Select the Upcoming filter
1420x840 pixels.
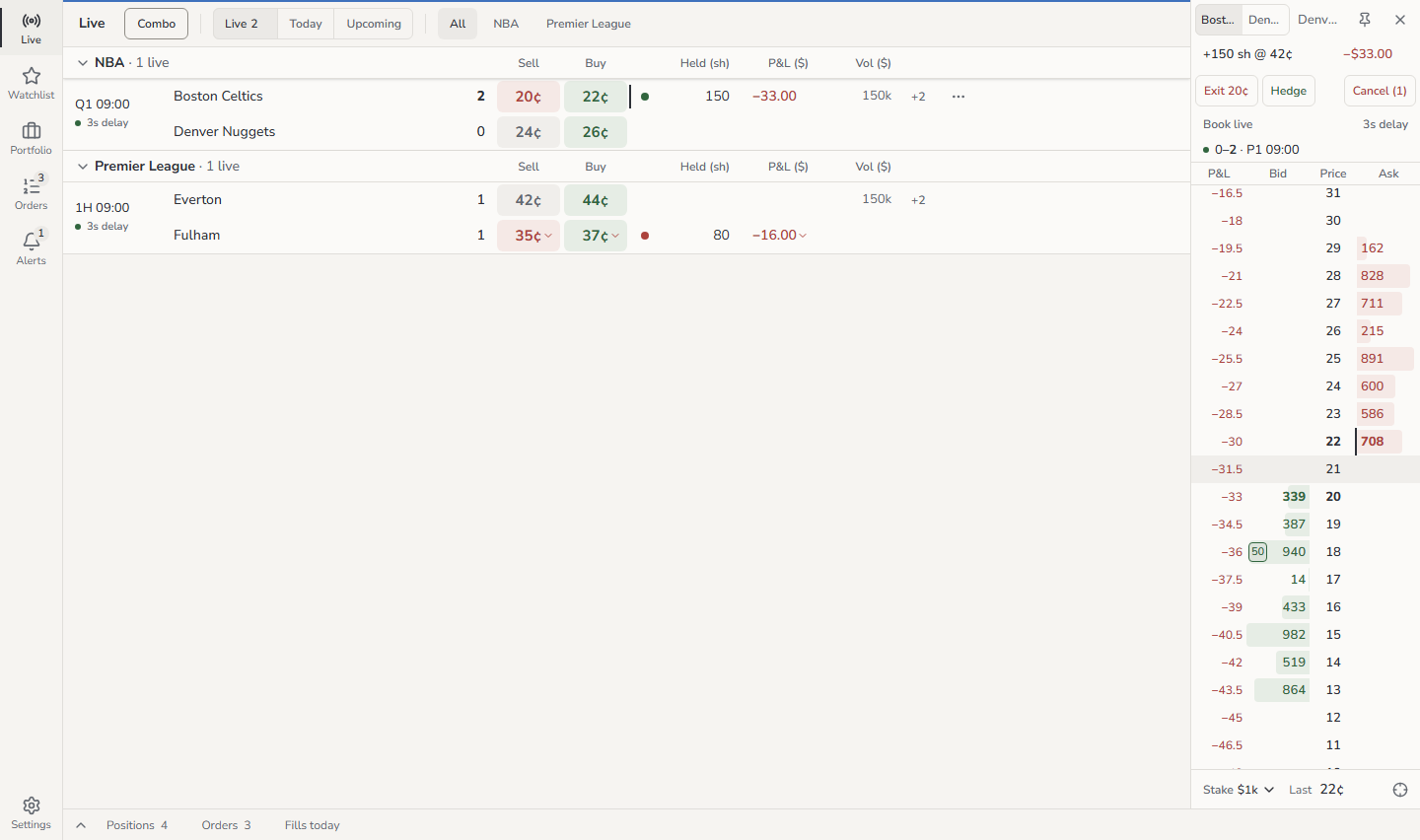tap(374, 24)
